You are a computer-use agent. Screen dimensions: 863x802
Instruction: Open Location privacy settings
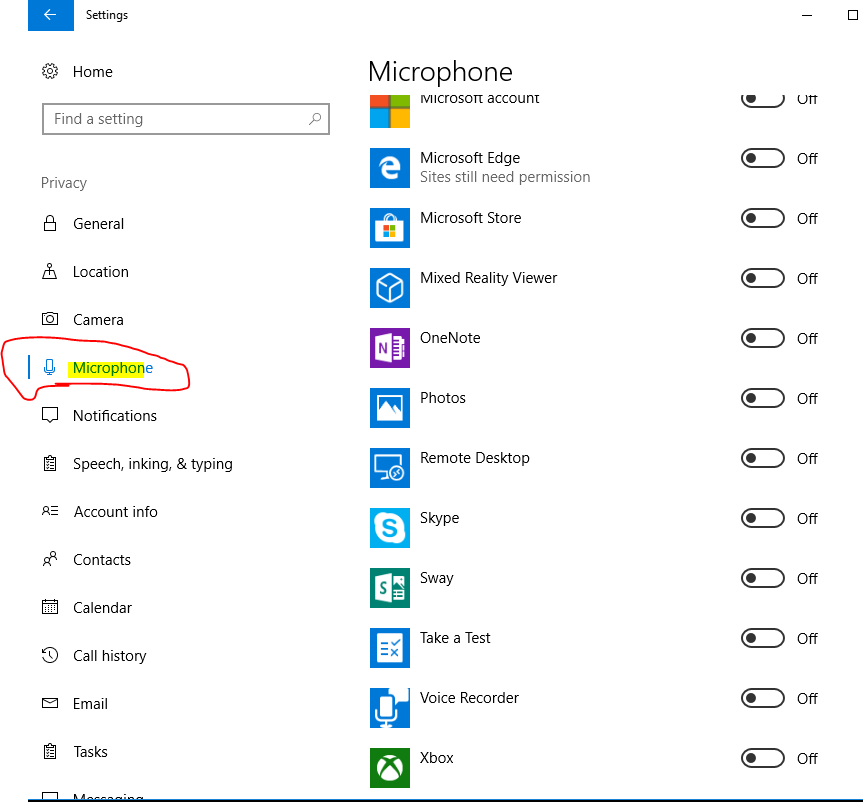[101, 272]
